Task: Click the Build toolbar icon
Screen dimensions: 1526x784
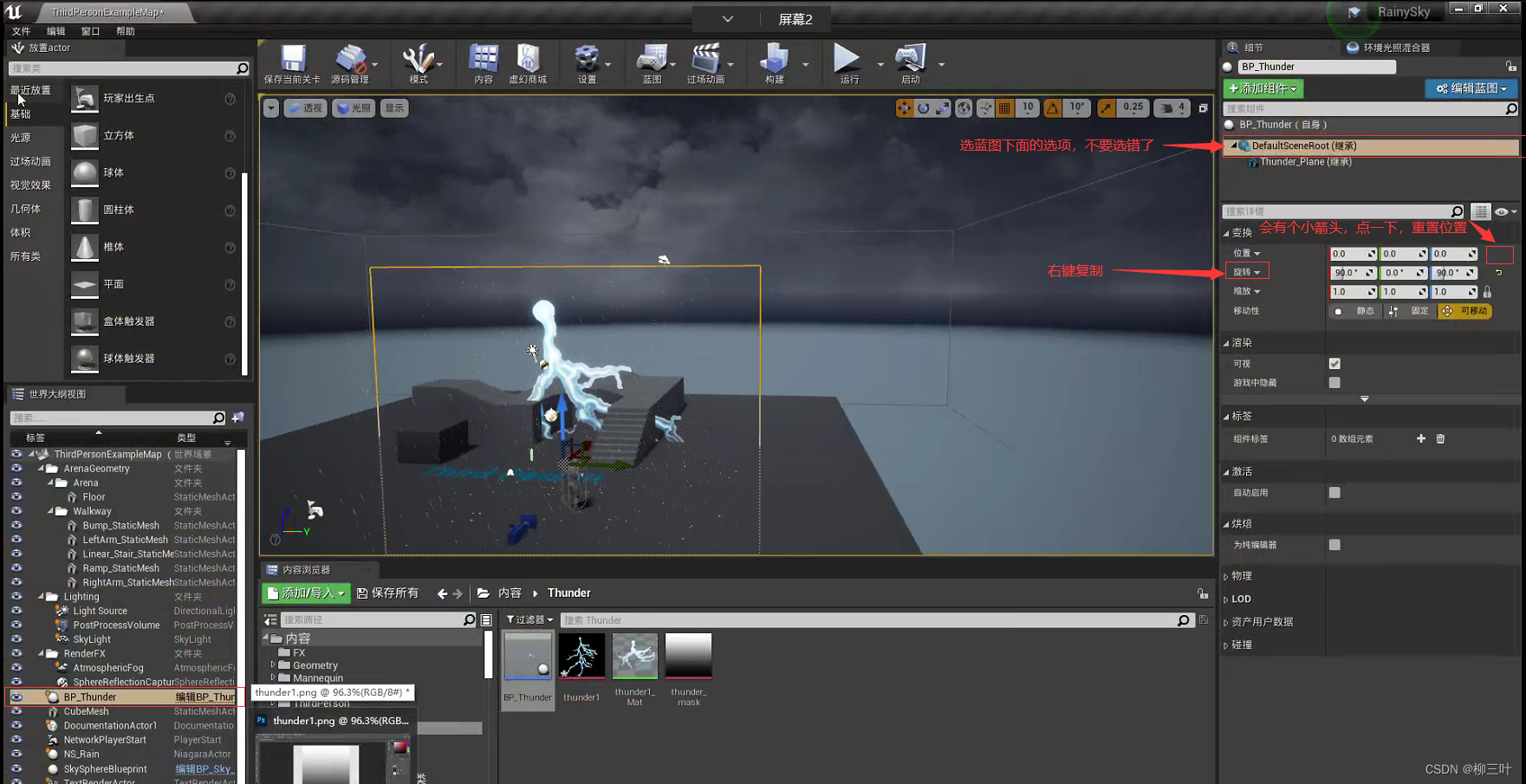Action: 774,58
